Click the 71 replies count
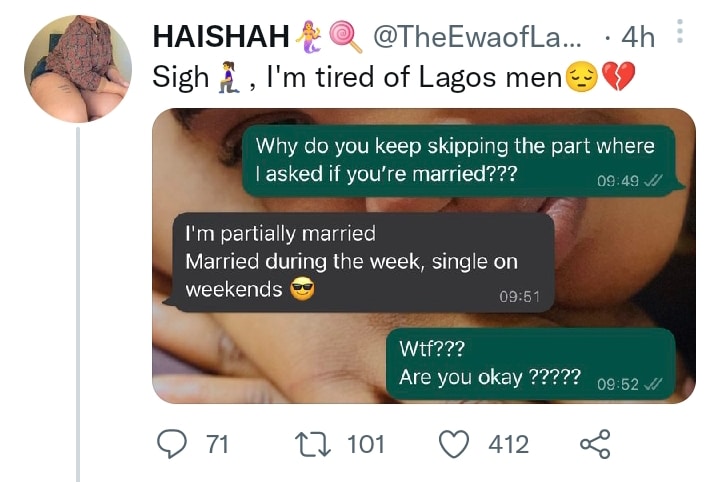 (x=216, y=444)
